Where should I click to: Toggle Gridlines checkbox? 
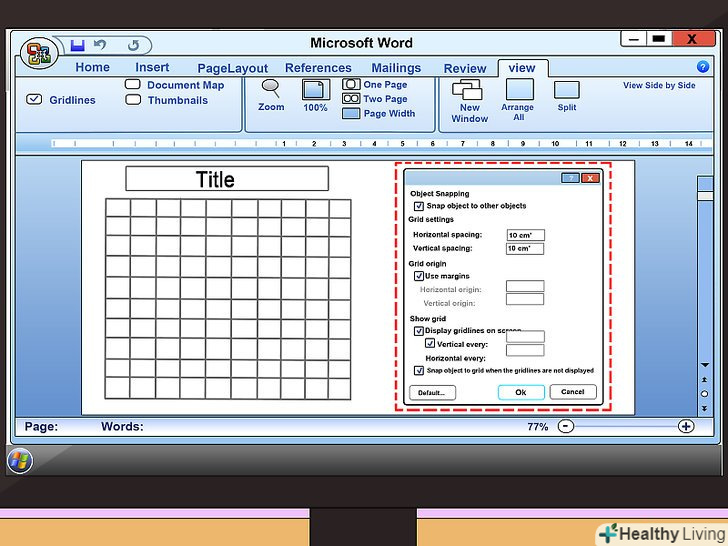34,99
